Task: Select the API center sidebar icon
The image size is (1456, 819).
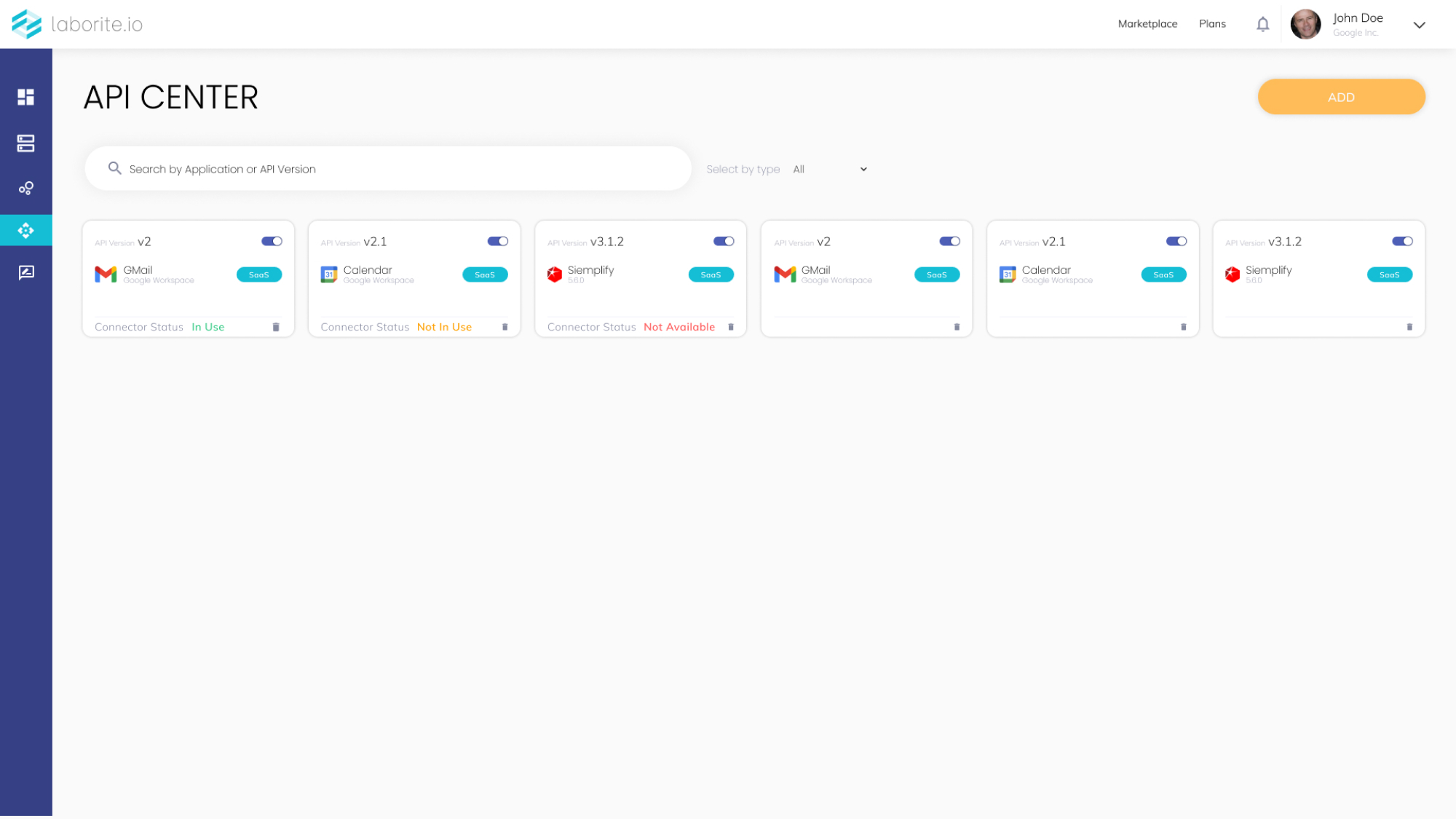Action: (26, 231)
